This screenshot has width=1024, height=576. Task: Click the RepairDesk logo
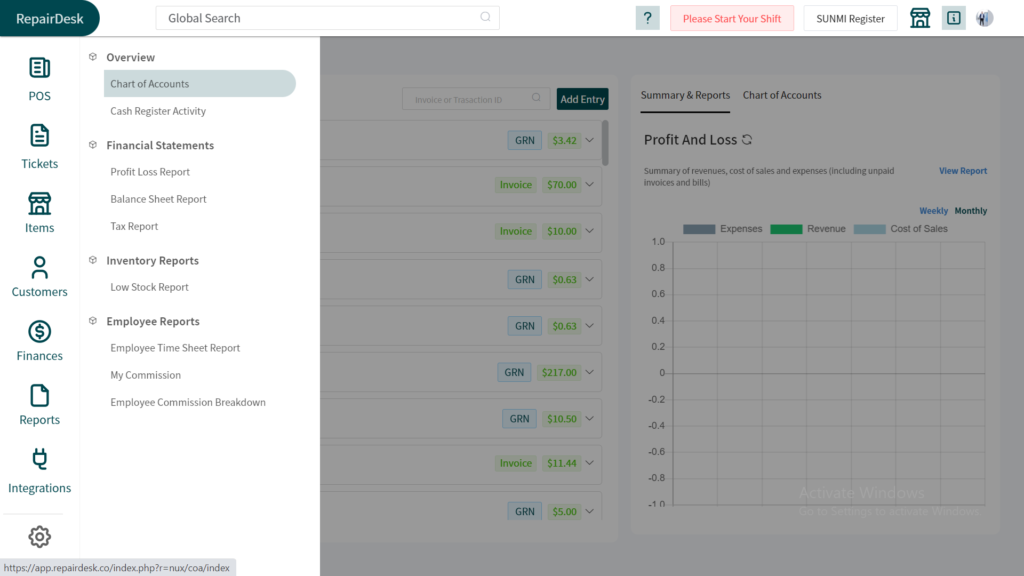(50, 18)
